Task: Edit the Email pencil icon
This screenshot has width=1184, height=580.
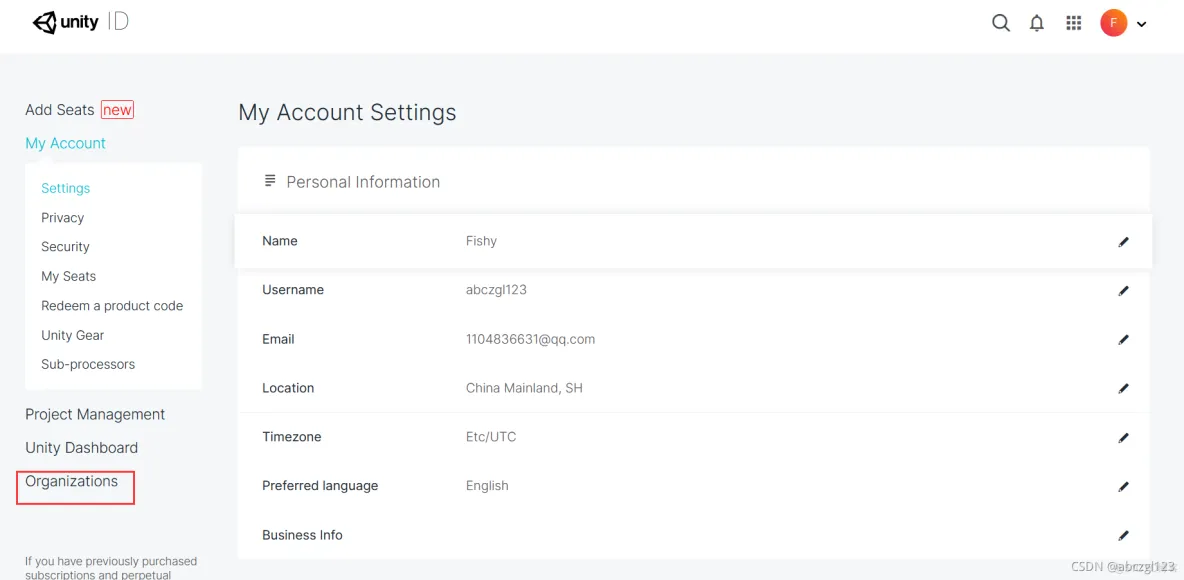Action: (1124, 340)
